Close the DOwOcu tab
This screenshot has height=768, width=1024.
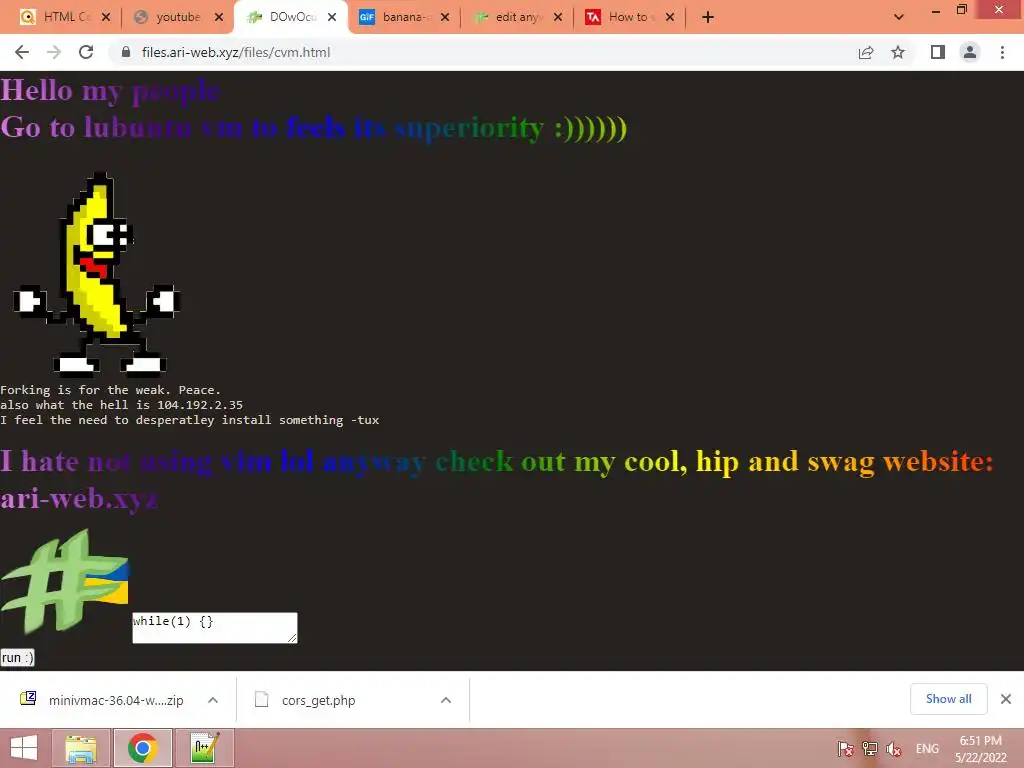point(332,17)
